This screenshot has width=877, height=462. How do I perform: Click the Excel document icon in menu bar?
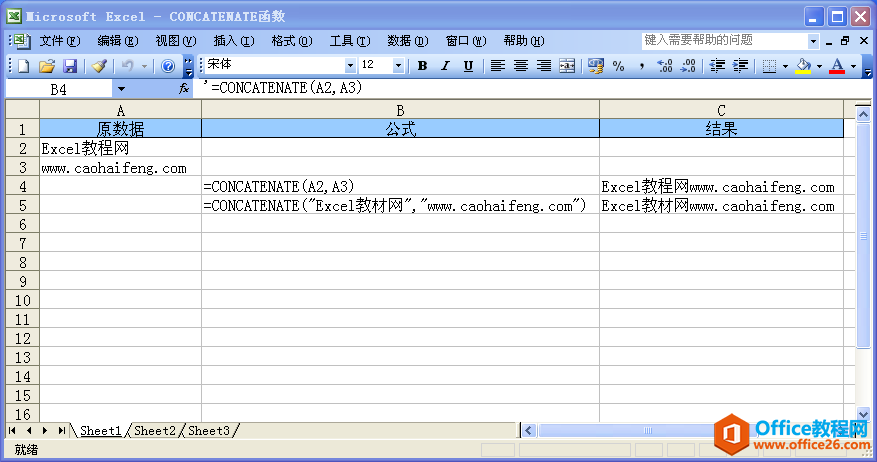pyautogui.click(x=21, y=41)
